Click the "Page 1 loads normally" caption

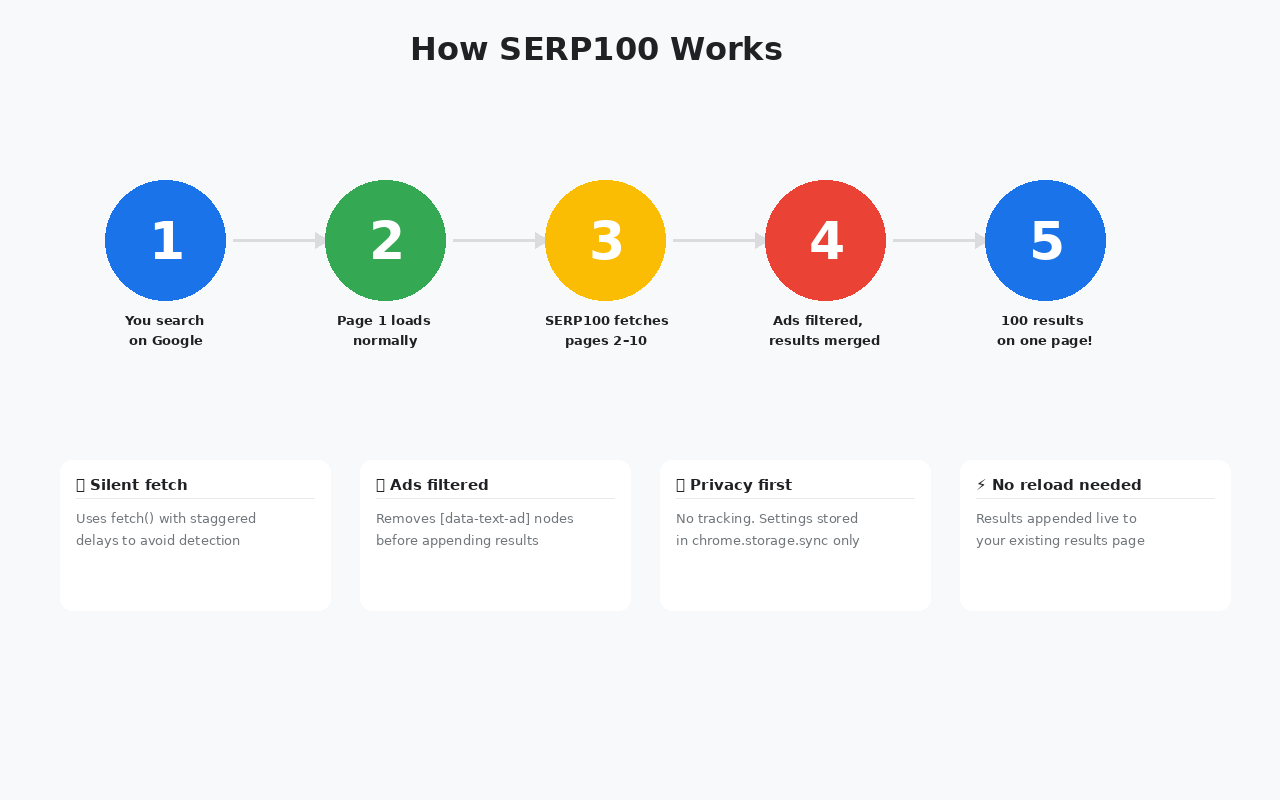pos(385,331)
